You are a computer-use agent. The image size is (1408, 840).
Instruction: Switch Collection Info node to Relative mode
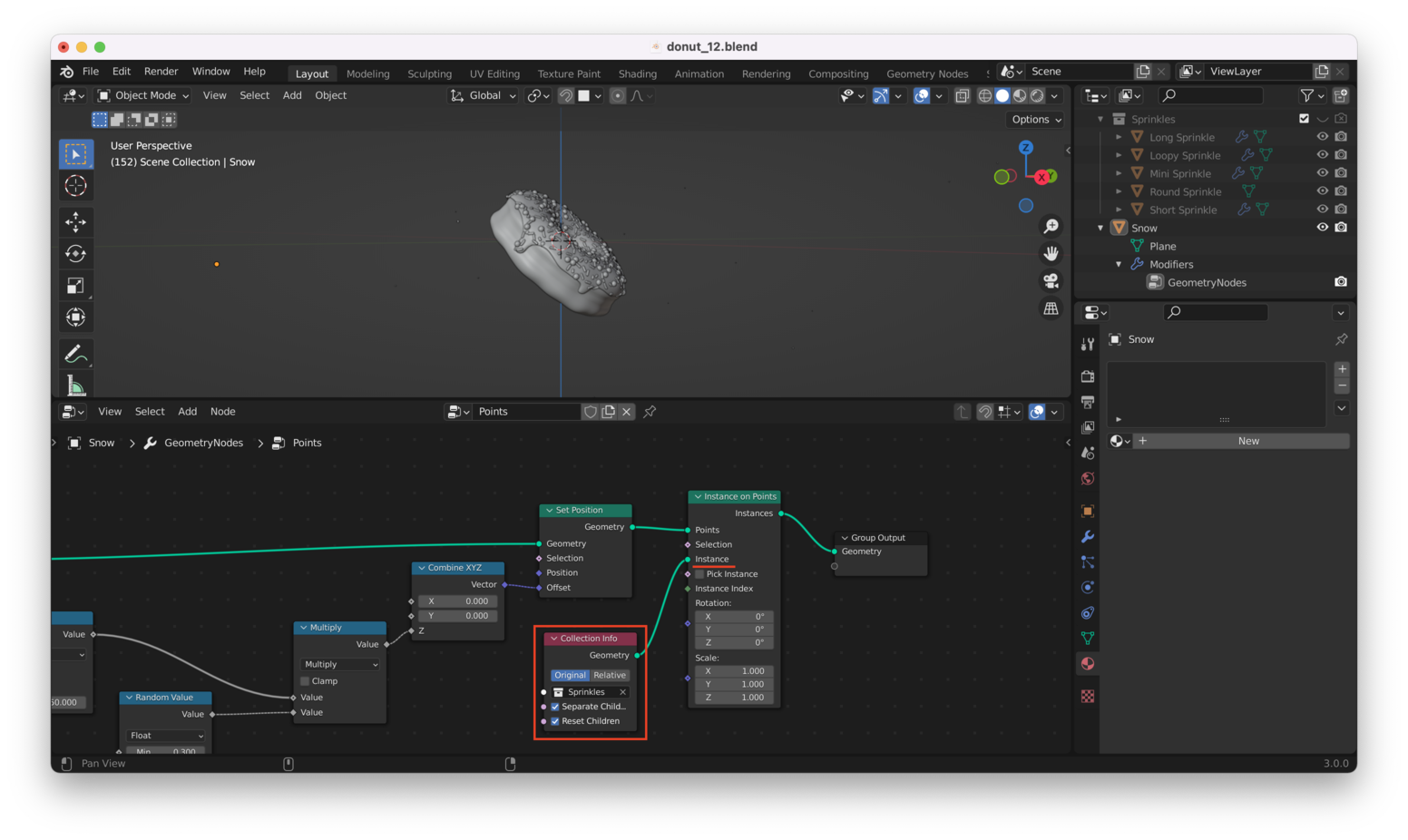point(609,675)
